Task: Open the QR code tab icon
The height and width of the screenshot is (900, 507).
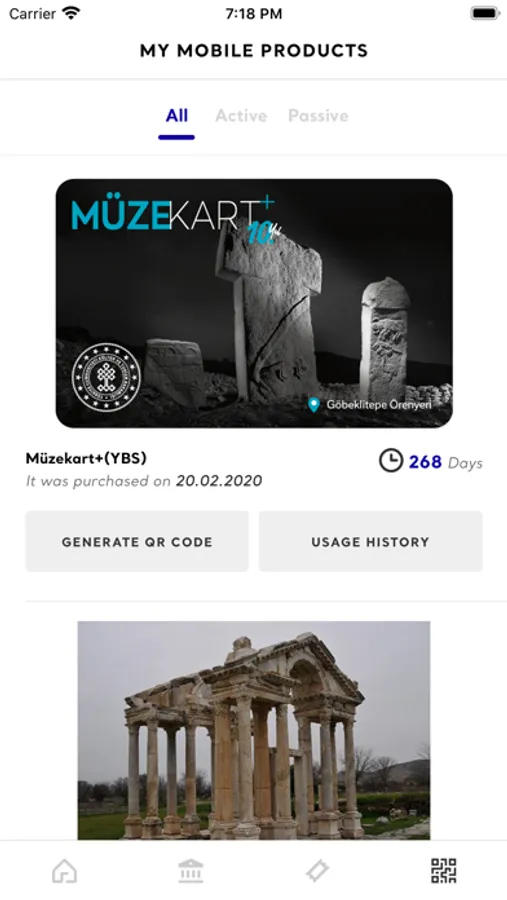Action: [443, 871]
